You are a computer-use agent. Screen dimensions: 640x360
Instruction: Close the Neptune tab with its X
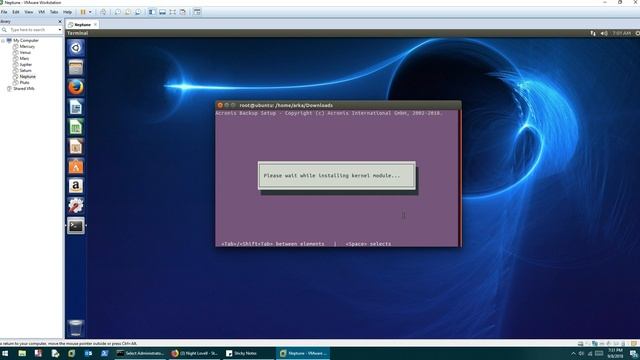96,24
